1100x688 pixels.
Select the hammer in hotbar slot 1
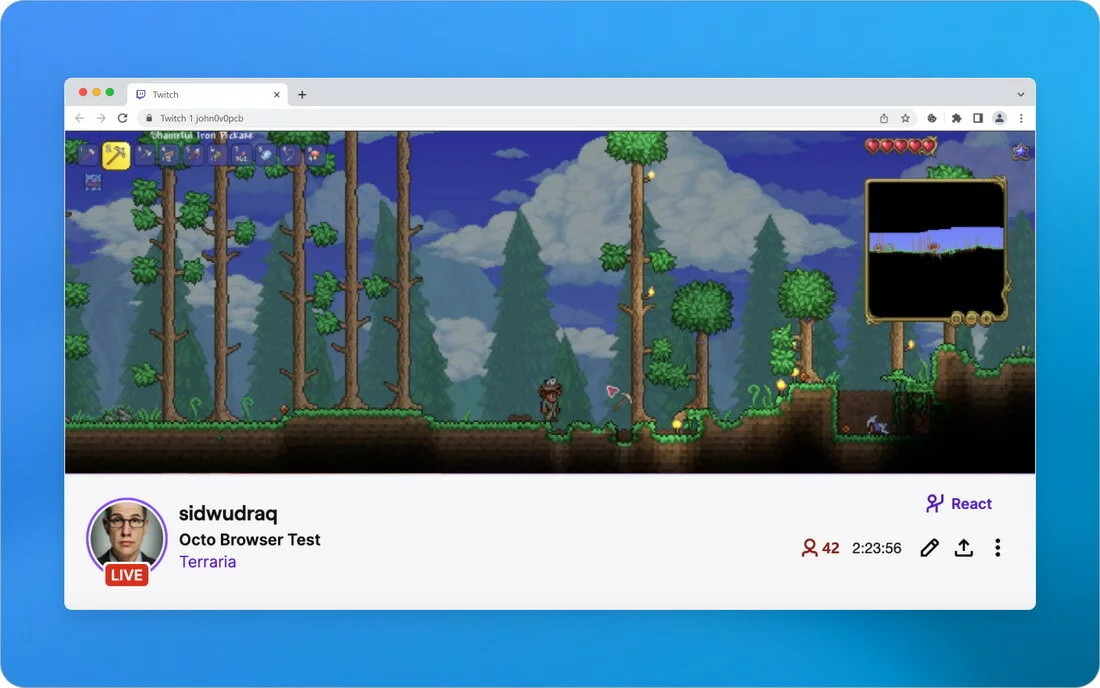click(88, 154)
